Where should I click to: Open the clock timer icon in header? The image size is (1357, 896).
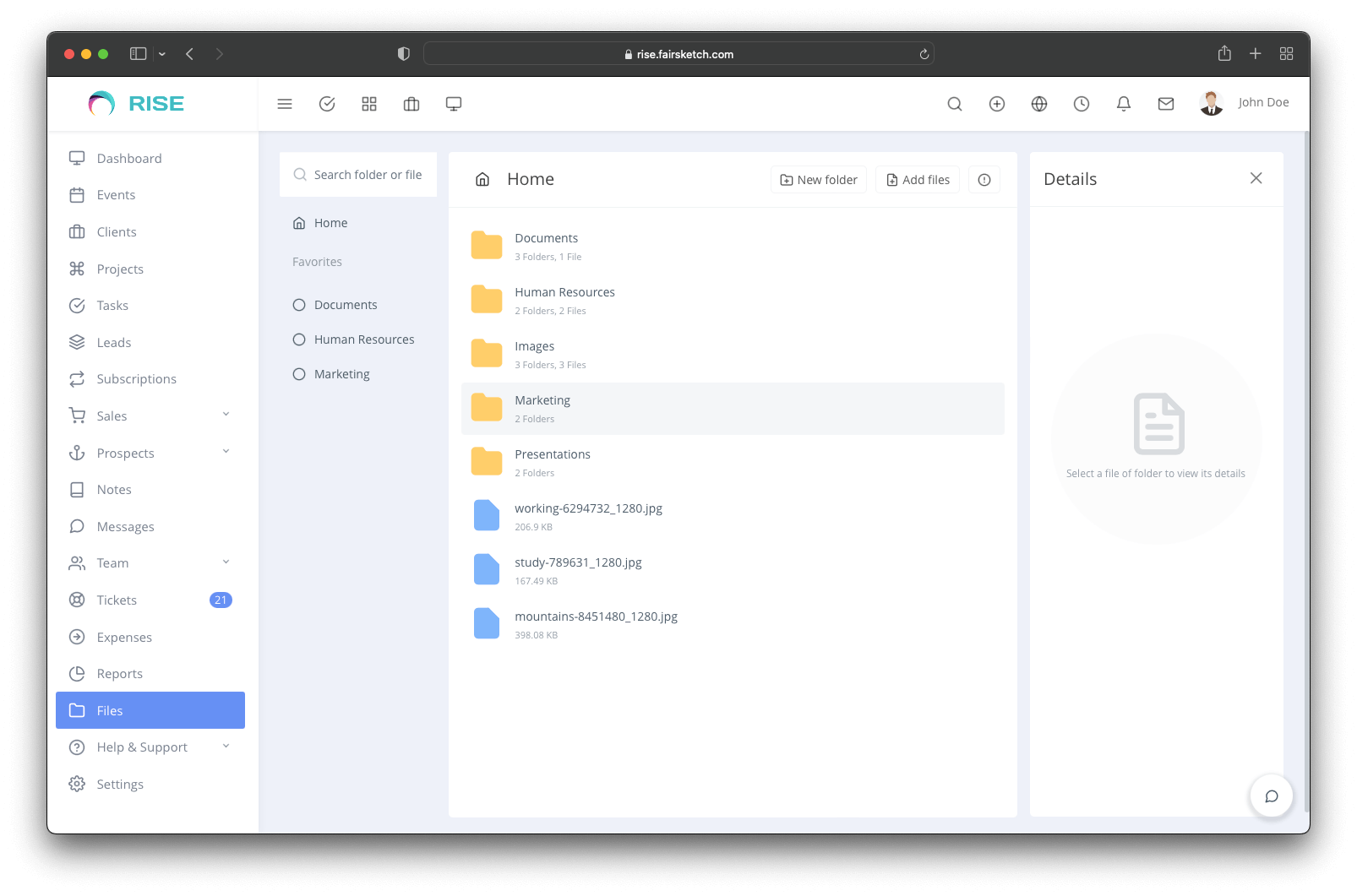pyautogui.click(x=1082, y=104)
